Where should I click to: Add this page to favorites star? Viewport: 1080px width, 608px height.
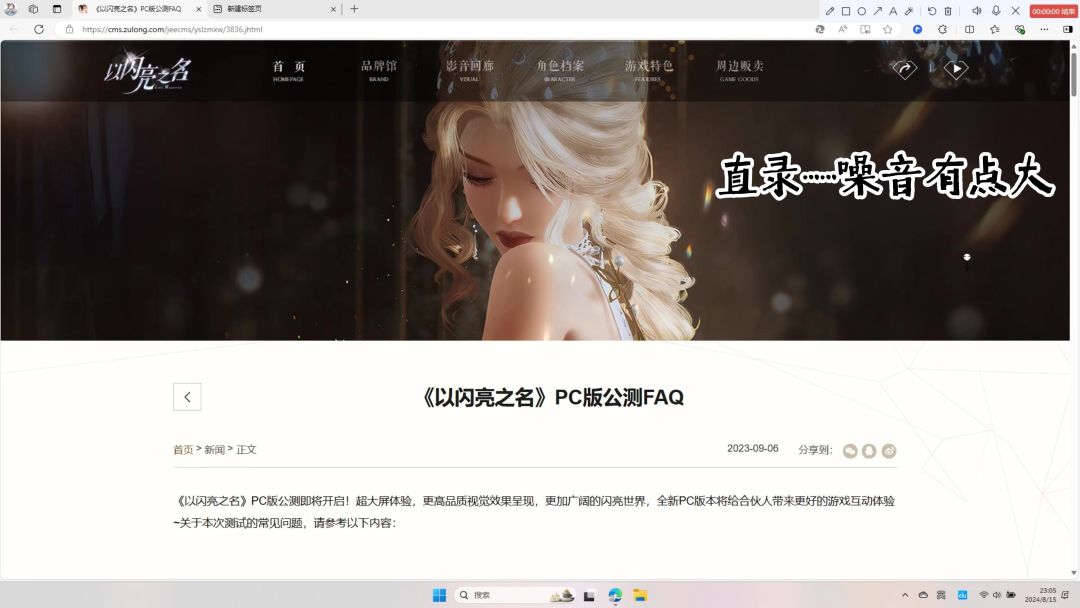(887, 30)
